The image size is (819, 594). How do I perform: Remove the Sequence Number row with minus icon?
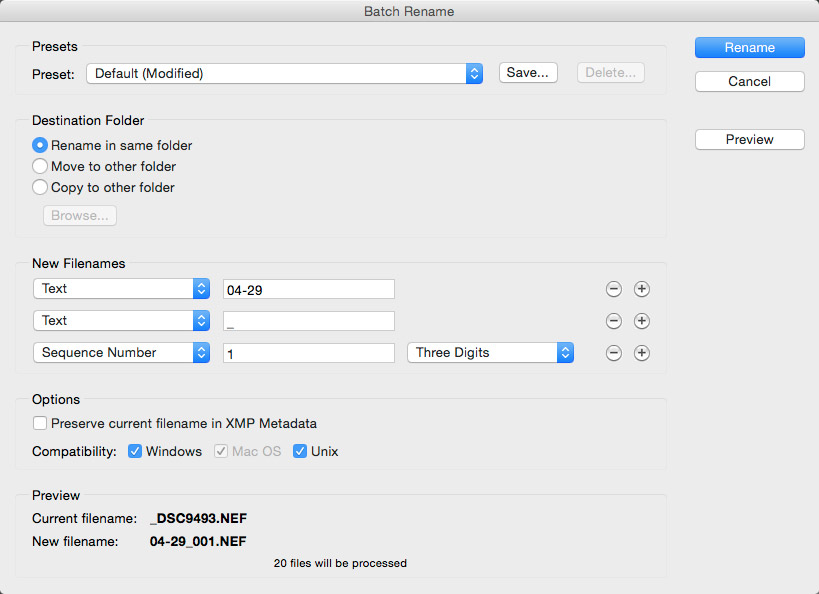613,353
